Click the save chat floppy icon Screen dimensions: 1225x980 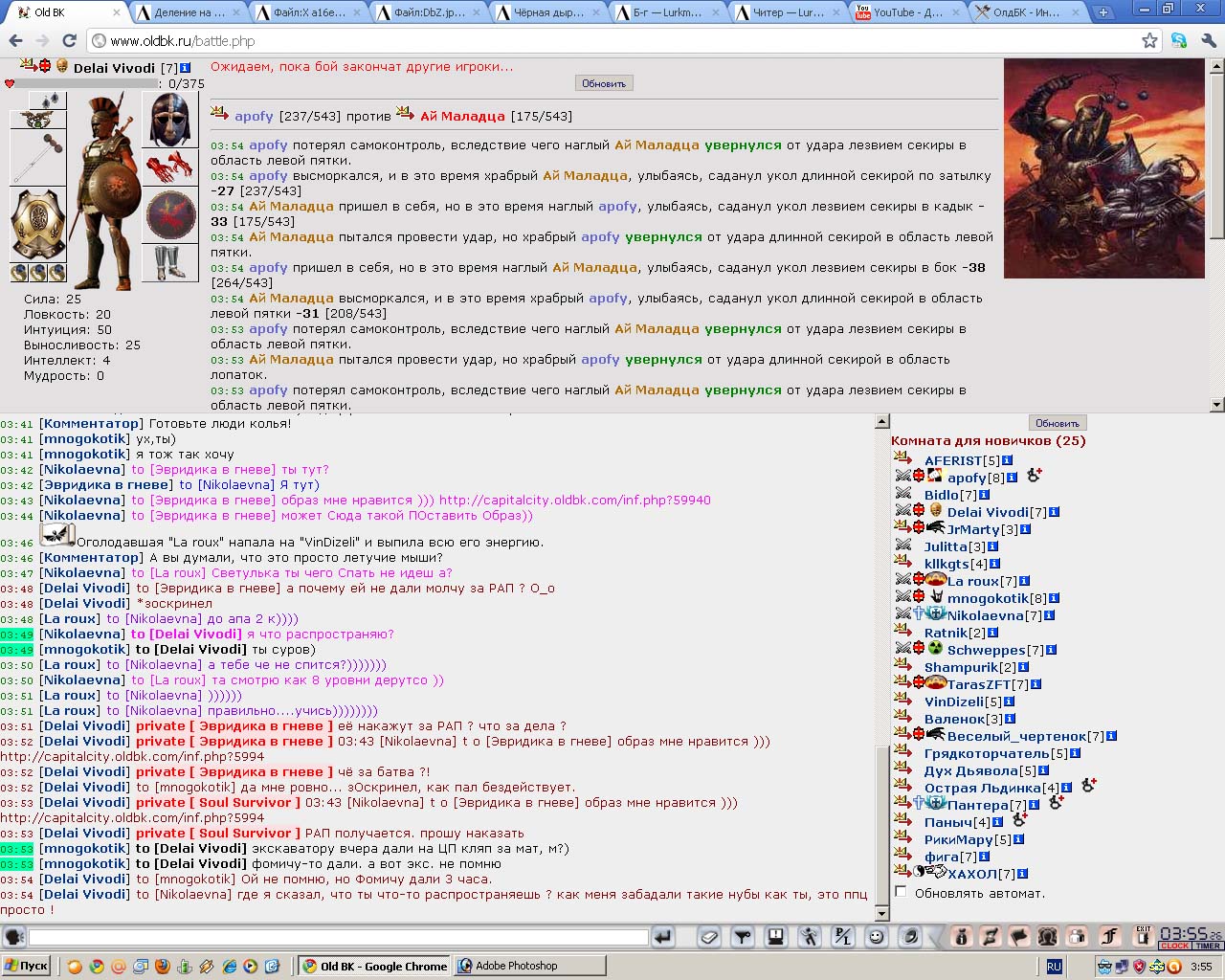tap(775, 937)
